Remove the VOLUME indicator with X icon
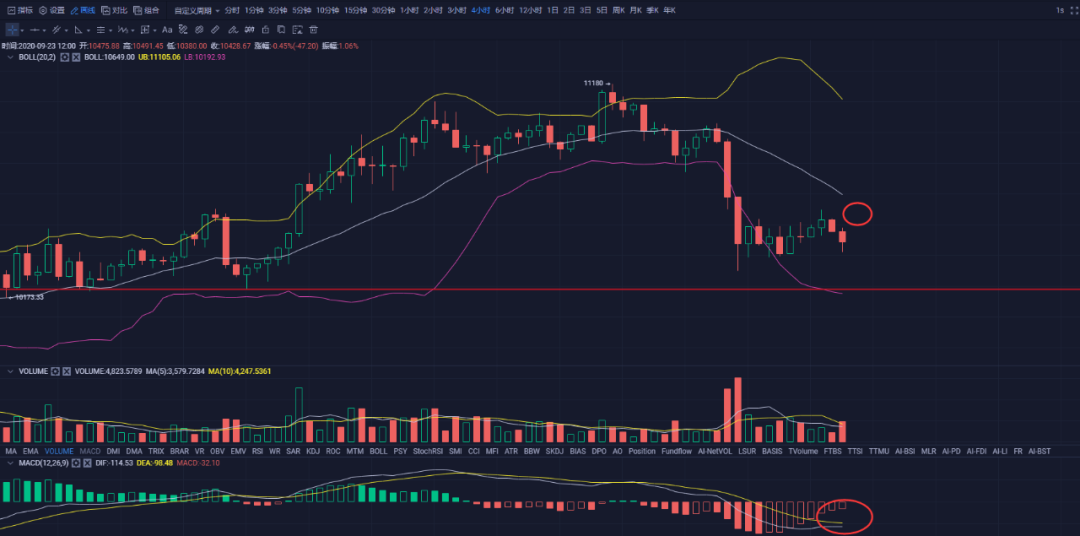This screenshot has width=1080, height=536. point(67,371)
